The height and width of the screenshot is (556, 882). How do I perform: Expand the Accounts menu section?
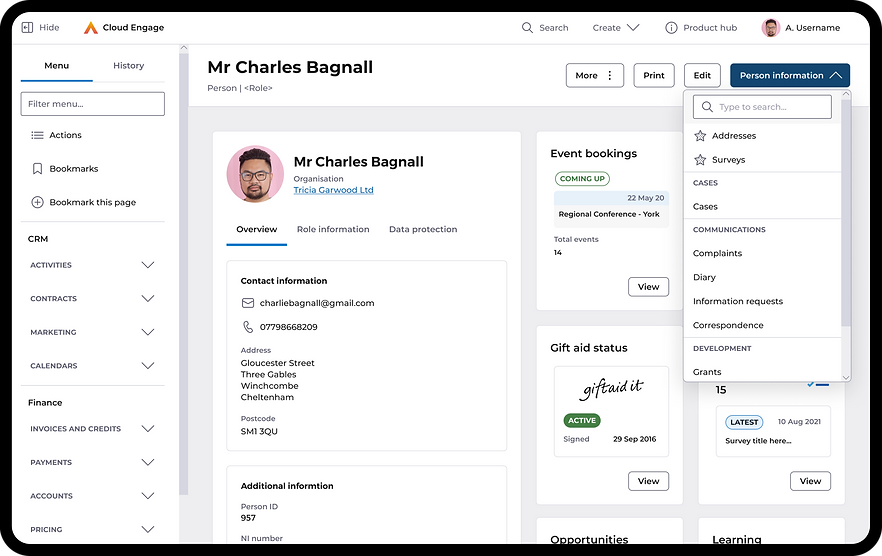pyautogui.click(x=148, y=496)
